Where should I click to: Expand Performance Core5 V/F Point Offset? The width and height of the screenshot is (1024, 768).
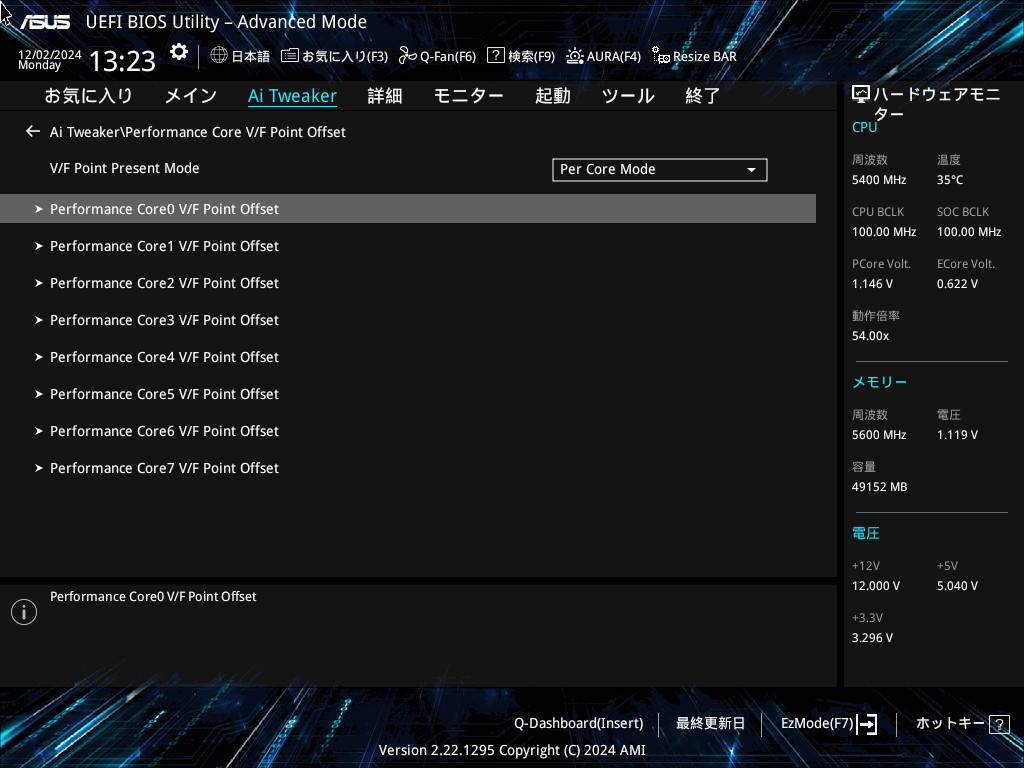408,394
